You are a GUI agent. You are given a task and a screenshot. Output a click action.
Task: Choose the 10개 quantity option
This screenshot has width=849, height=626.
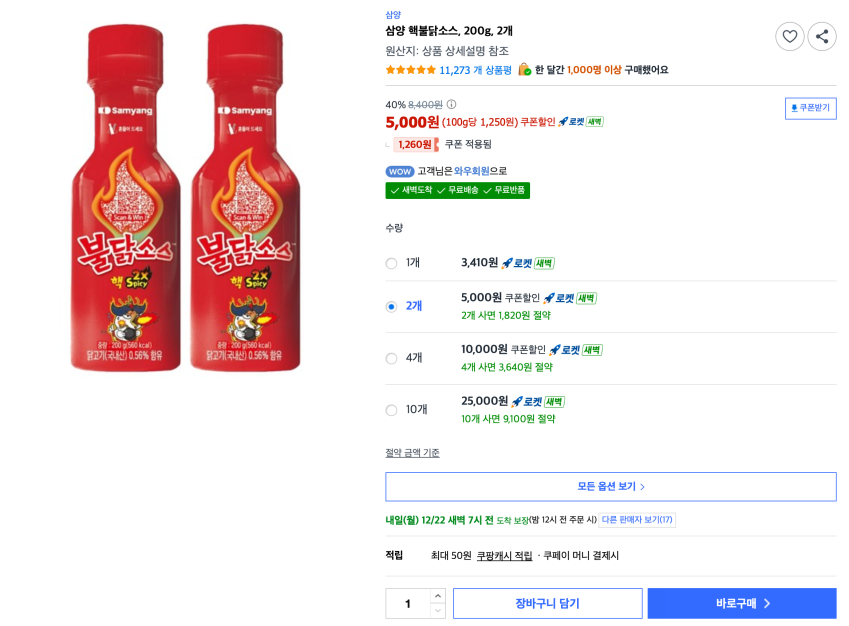pyautogui.click(x=391, y=410)
